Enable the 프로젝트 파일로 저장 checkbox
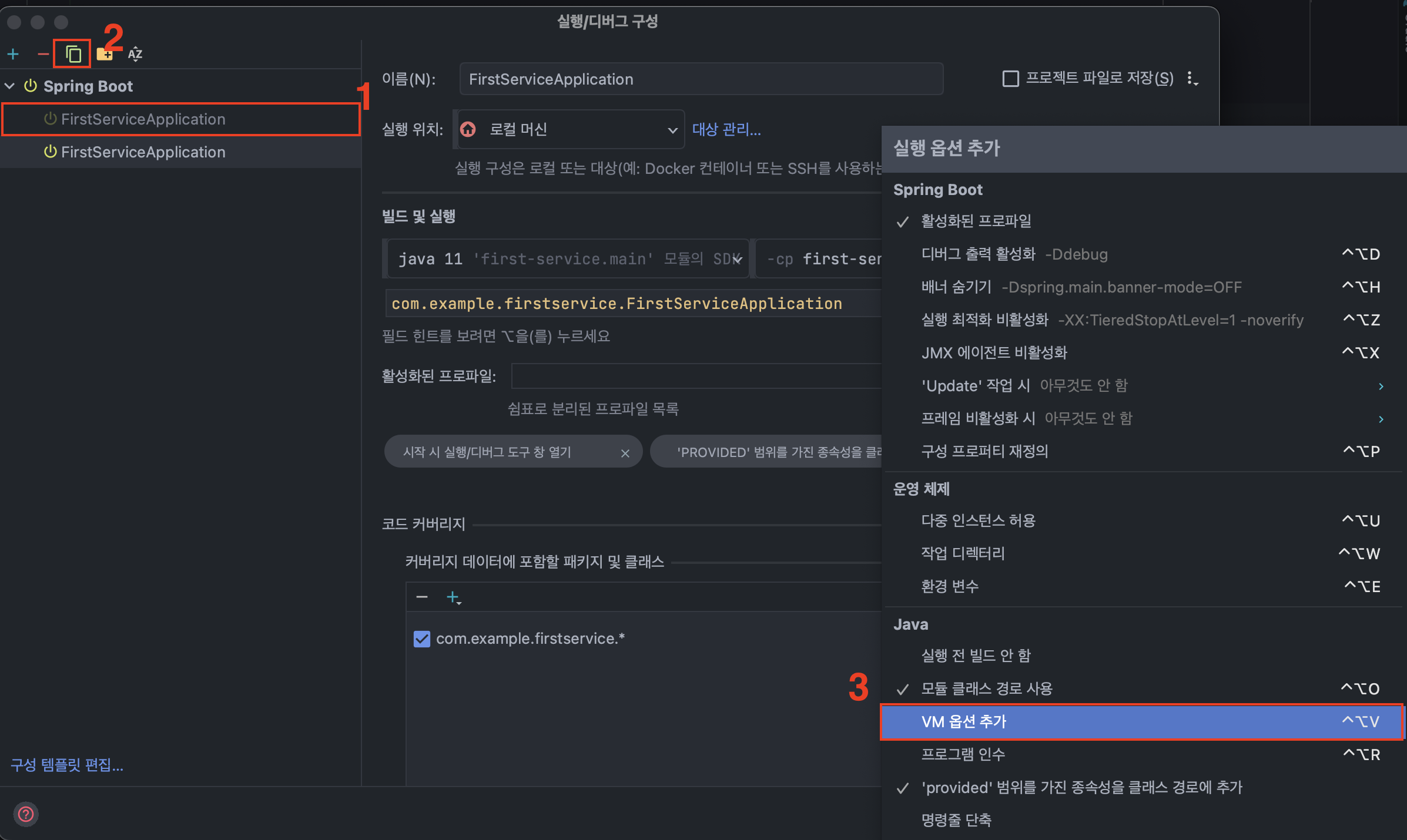 pyautogui.click(x=1010, y=79)
